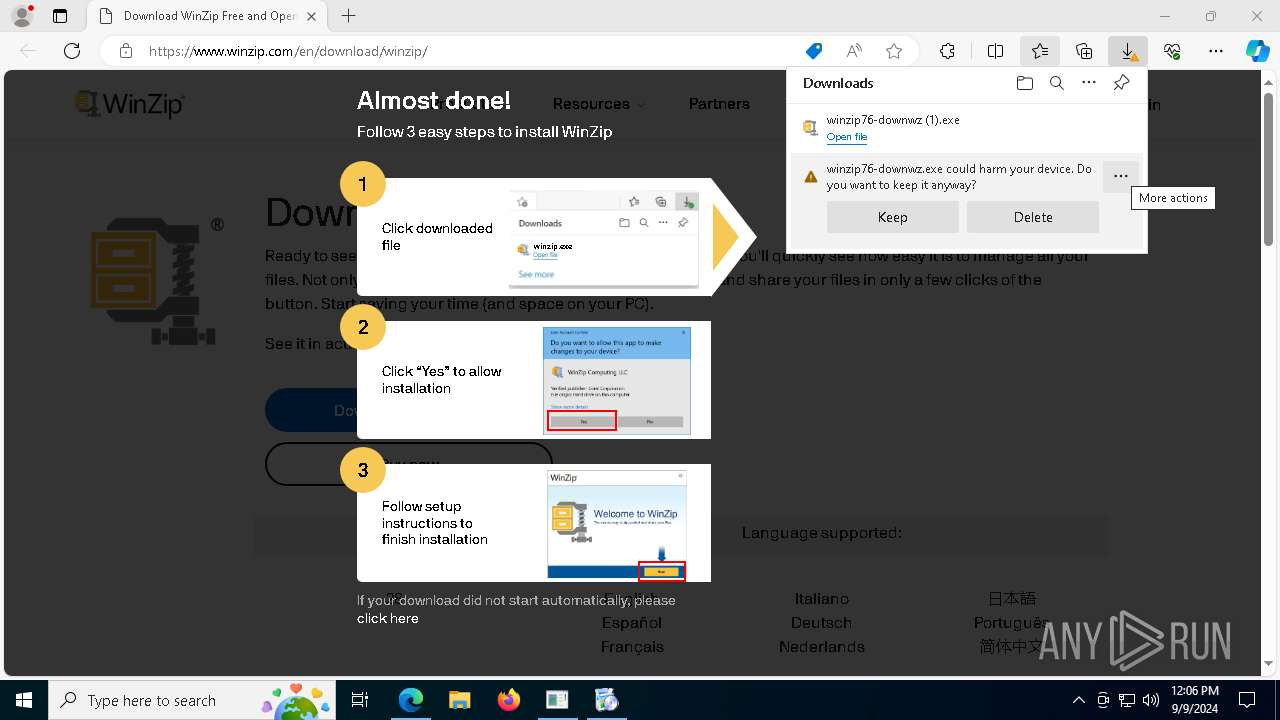Screen dimensions: 1280x720
Task: Add this page to favorites
Action: [894, 51]
